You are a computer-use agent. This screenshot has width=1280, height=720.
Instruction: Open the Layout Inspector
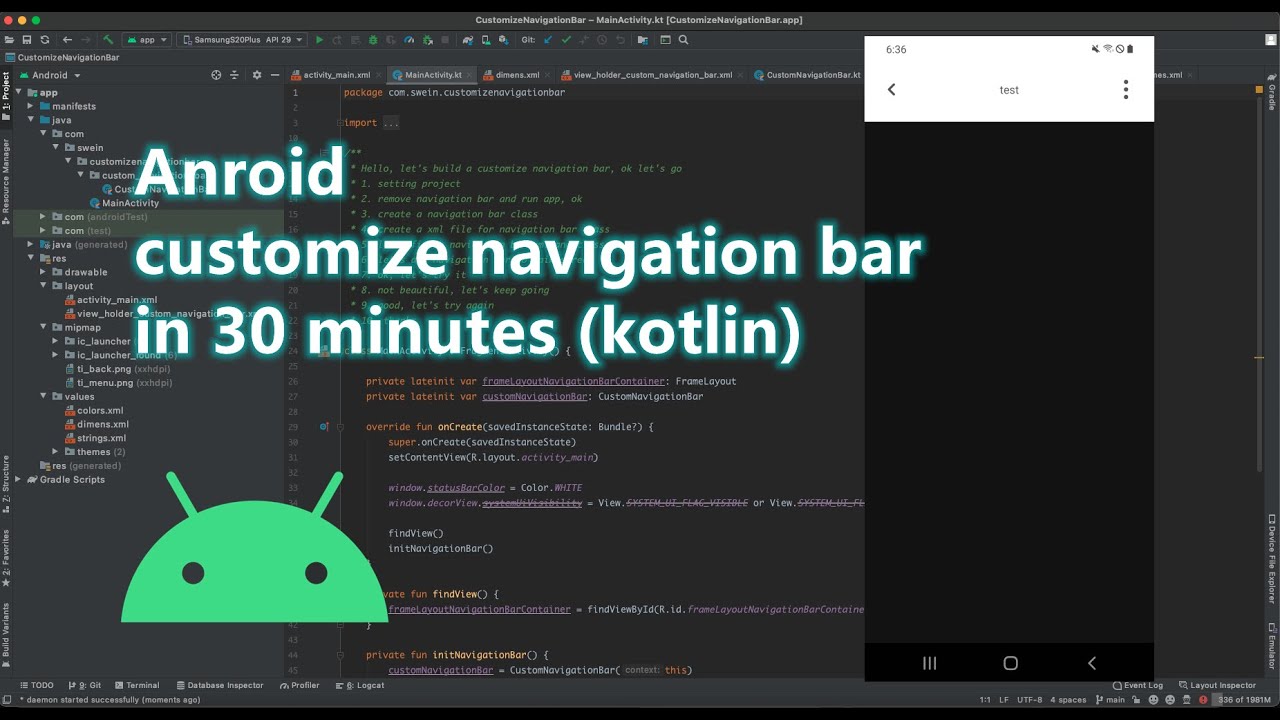click(x=1217, y=685)
